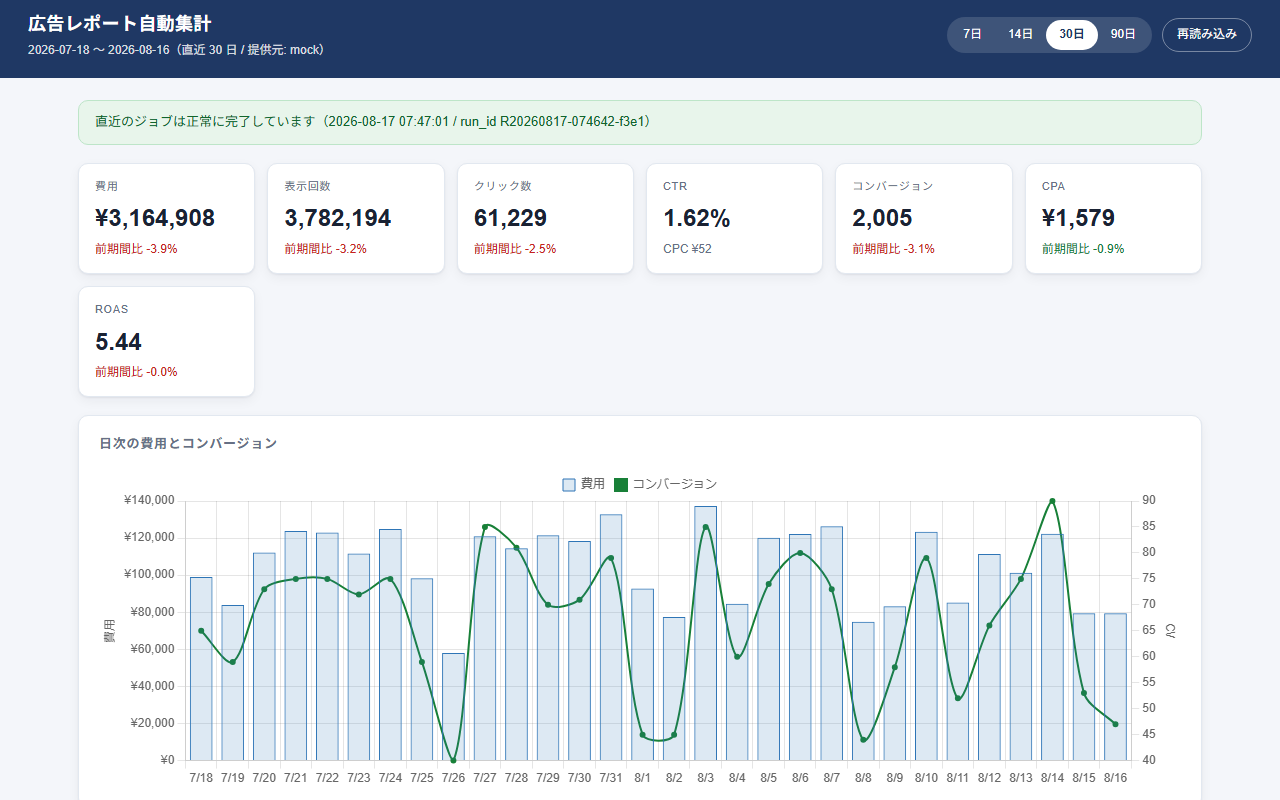Image resolution: width=1280 pixels, height=800 pixels.
Task: Click the conversion data point for 8/14
Action: point(1052,500)
